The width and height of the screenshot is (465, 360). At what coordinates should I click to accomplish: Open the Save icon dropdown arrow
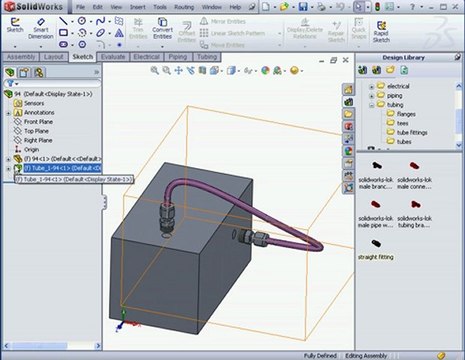tap(312, 7)
